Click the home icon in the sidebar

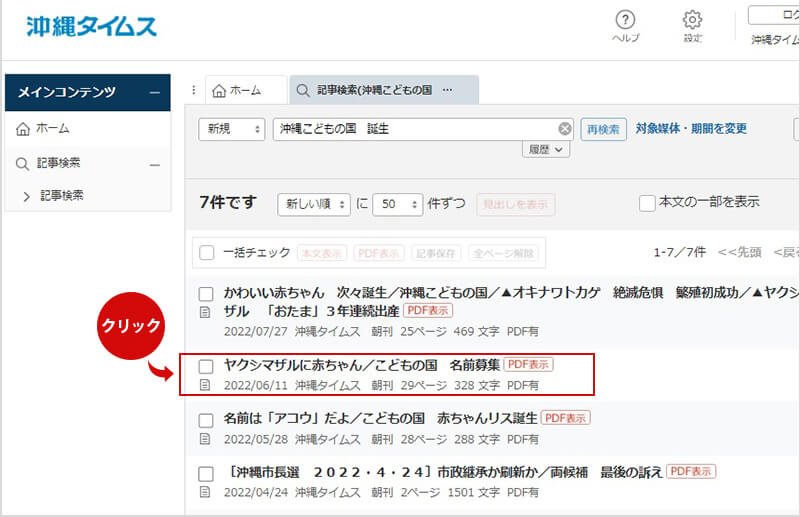23,129
